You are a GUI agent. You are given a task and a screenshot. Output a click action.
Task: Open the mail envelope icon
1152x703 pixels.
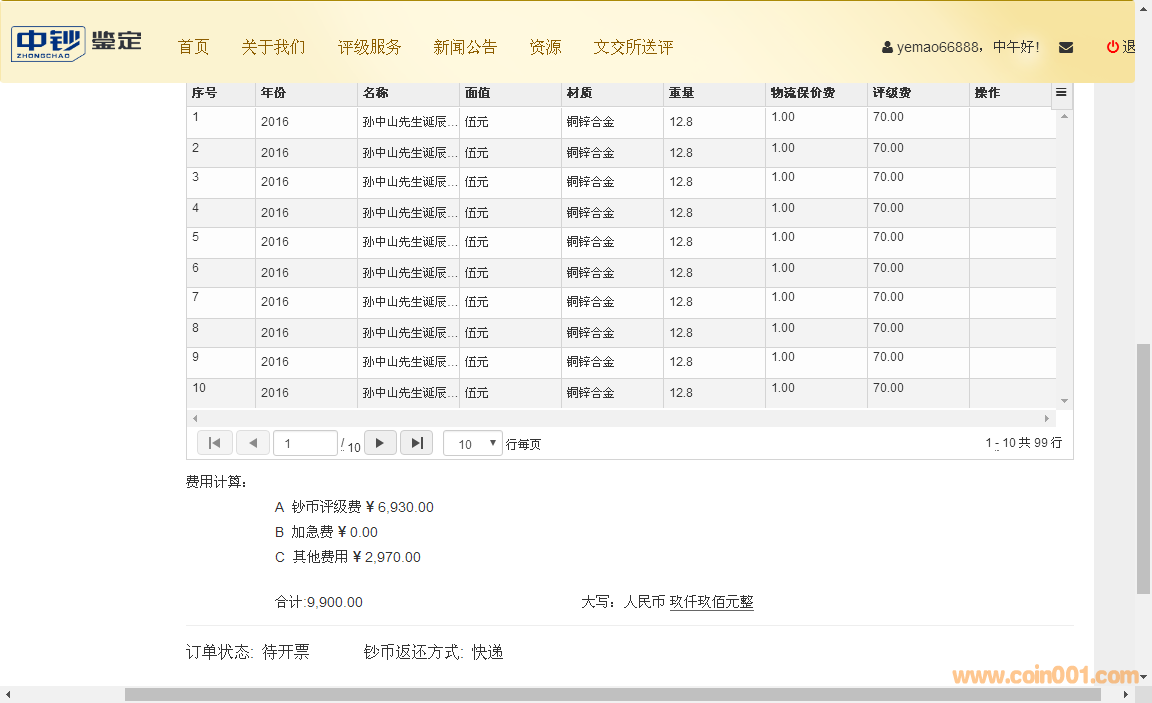click(x=1066, y=47)
